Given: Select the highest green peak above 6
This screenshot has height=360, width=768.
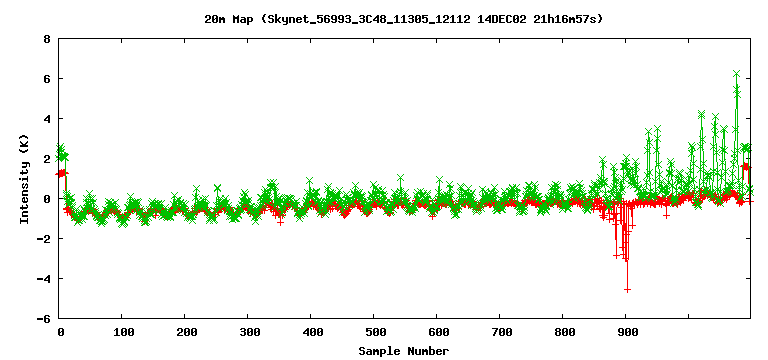Looking at the screenshot, I should coord(736,73).
